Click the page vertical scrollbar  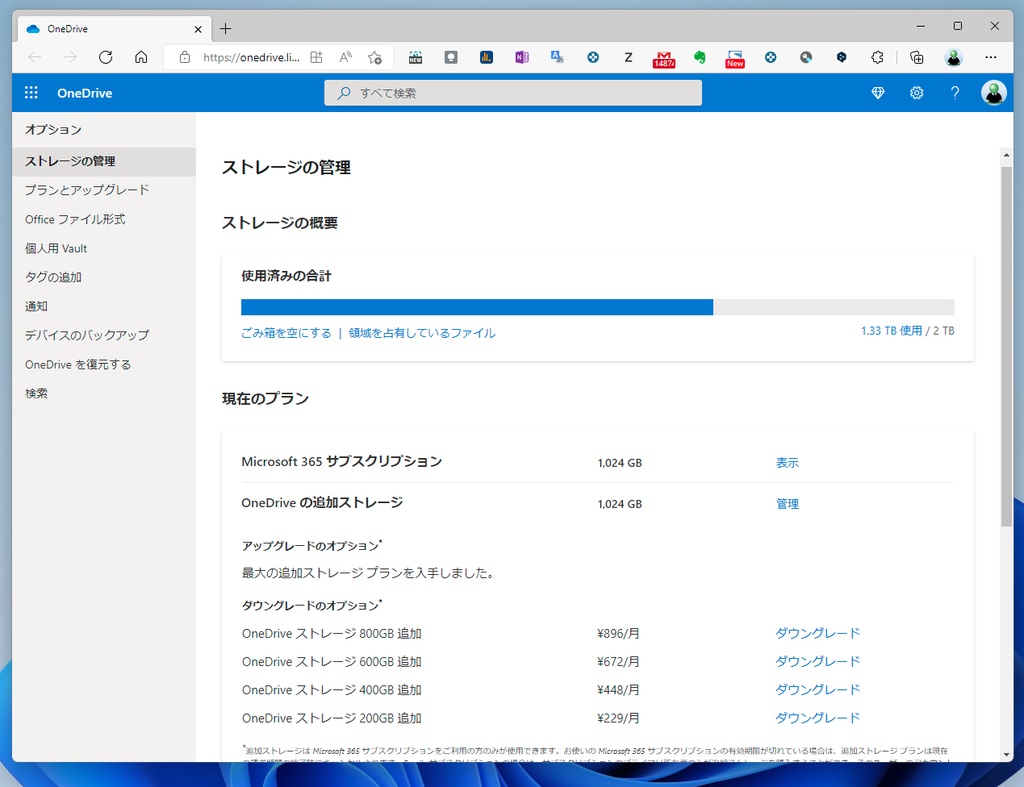[1006, 345]
